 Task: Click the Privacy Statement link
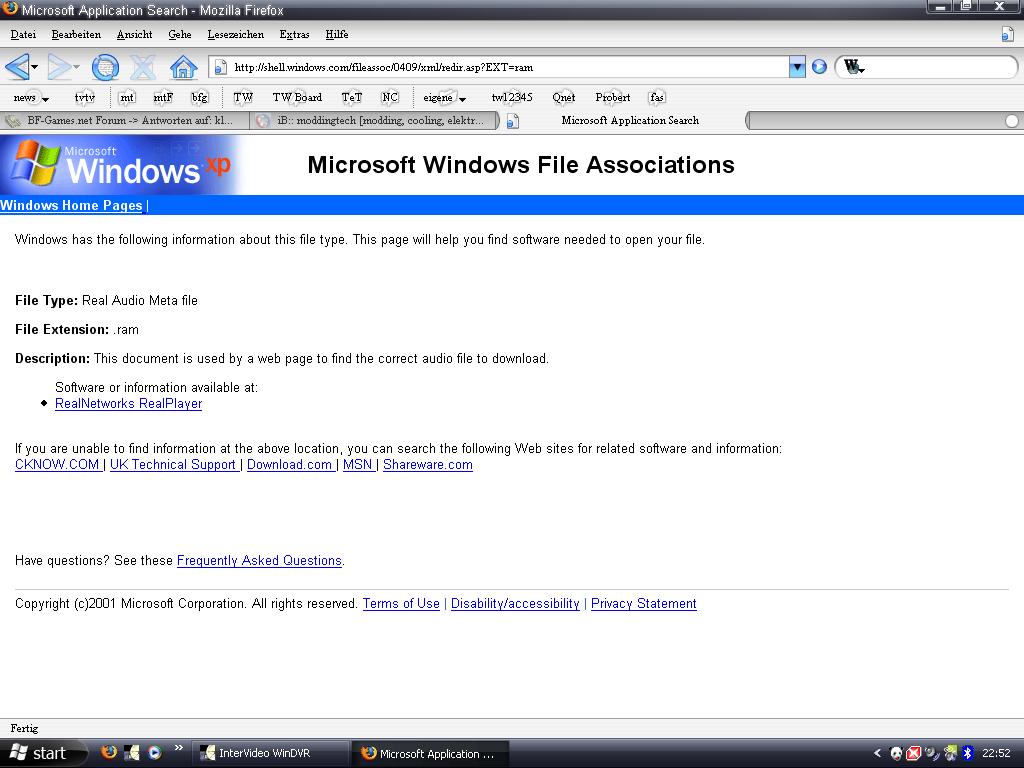pyautogui.click(x=643, y=604)
